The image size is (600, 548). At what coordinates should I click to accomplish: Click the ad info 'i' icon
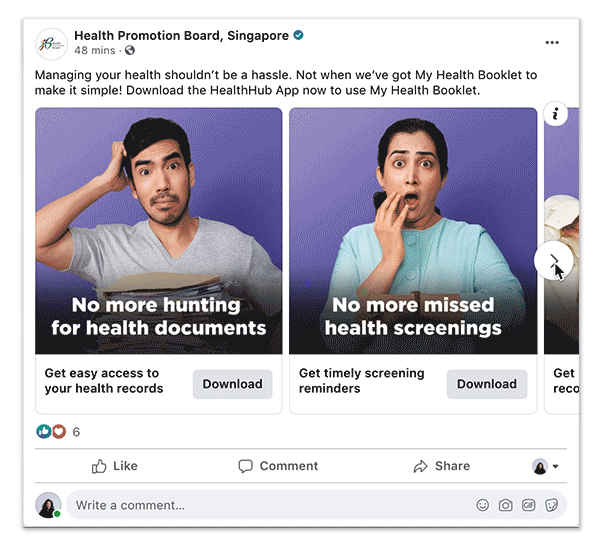(555, 113)
